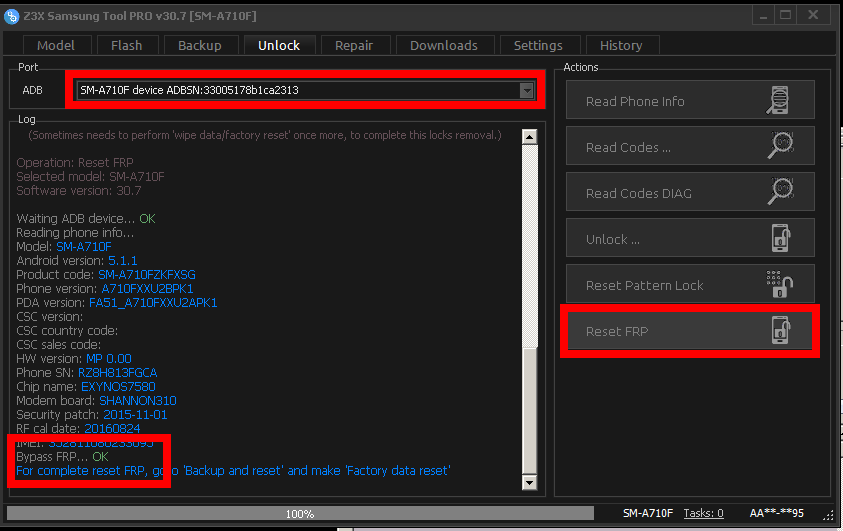Screen dimensions: 843x531
Task: Click the resize grip icon in status bar
Action: coord(828,515)
